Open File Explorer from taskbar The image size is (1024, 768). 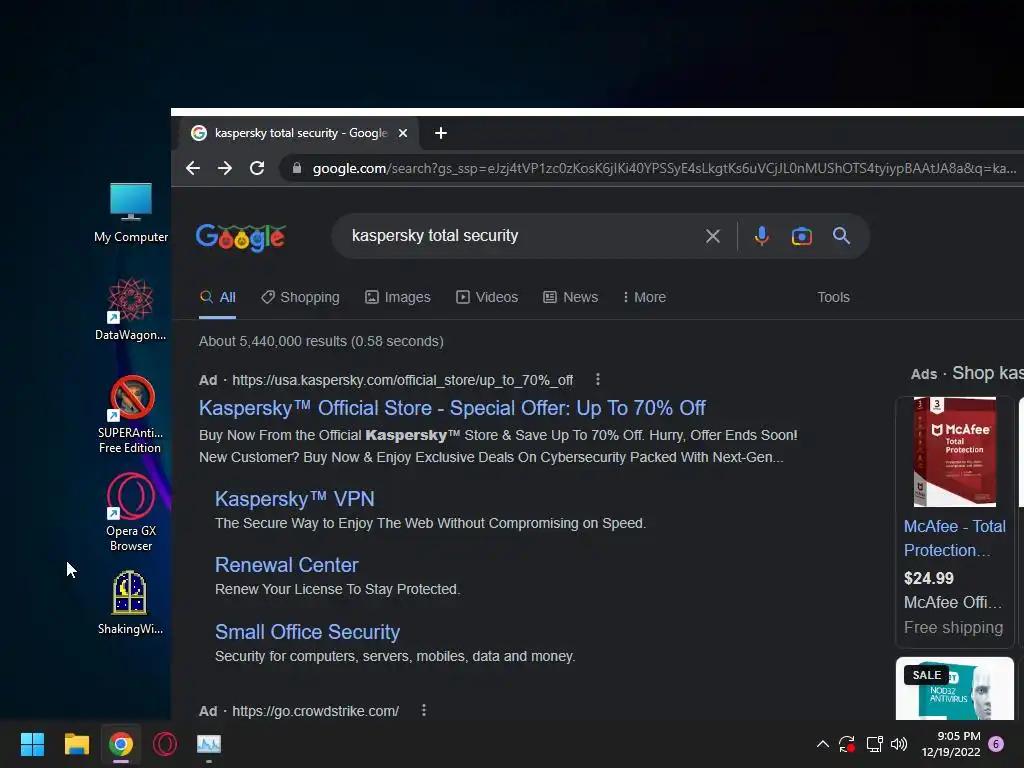(x=76, y=744)
